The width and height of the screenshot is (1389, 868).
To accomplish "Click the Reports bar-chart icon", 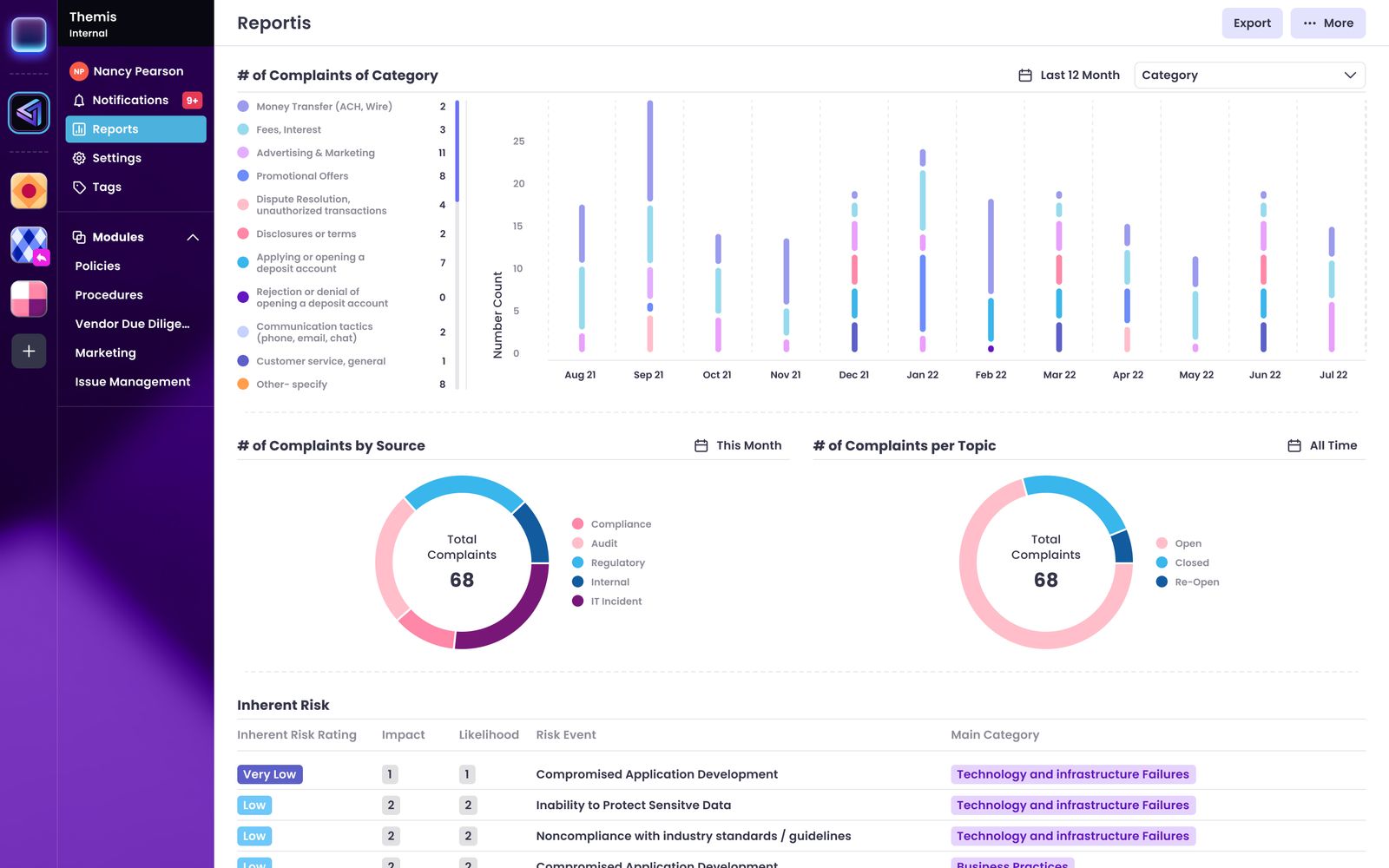I will click(x=80, y=128).
